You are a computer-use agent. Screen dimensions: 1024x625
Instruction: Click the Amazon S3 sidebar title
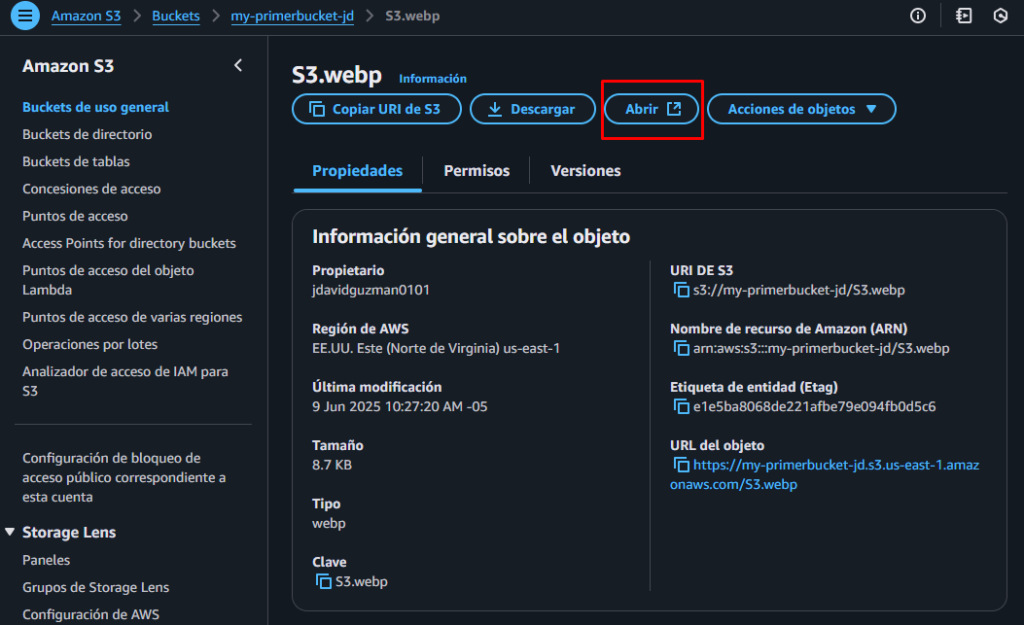point(68,66)
